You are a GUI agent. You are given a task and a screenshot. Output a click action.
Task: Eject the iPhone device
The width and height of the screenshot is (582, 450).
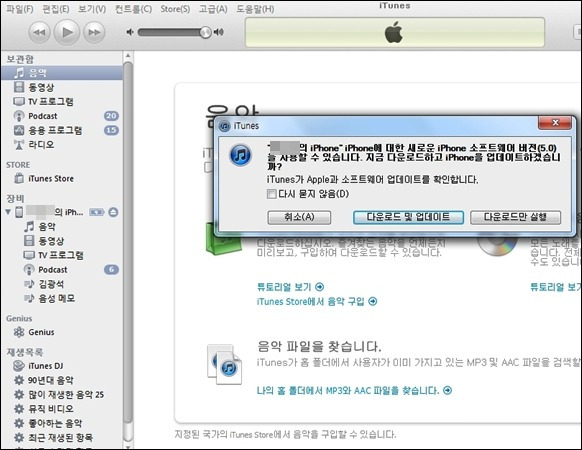pyautogui.click(x=113, y=212)
